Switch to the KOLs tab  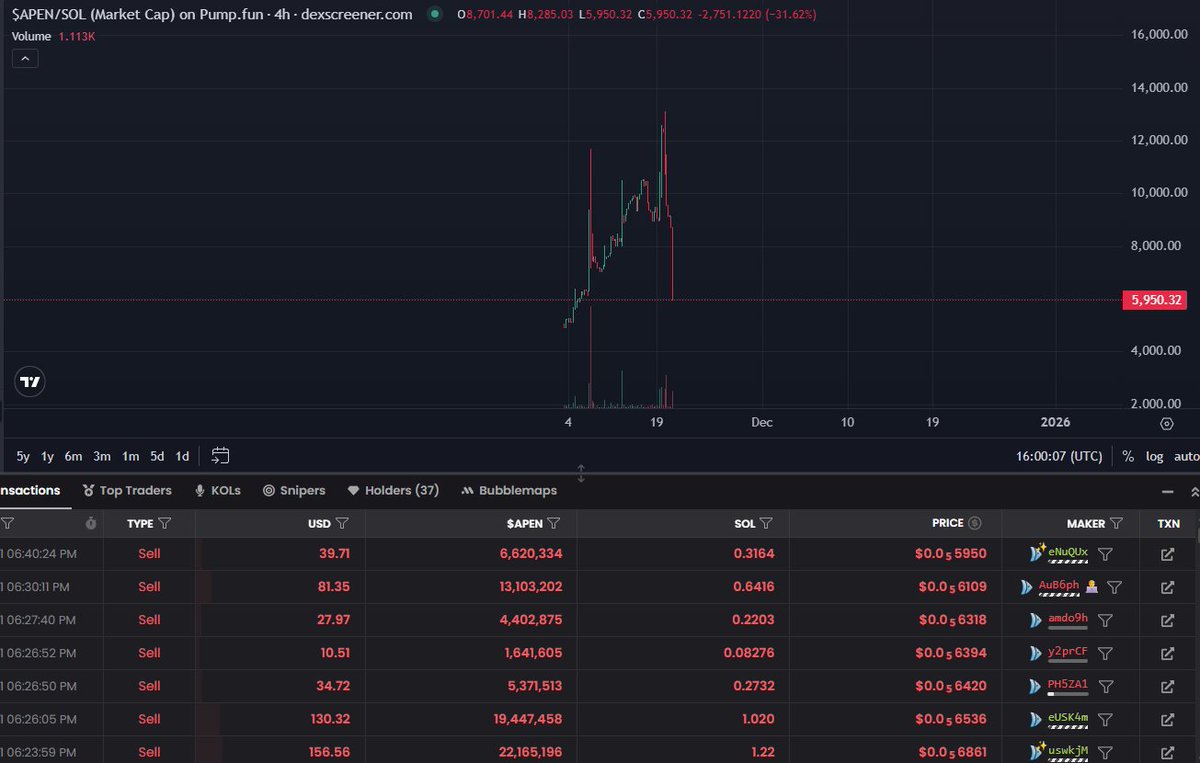[217, 491]
